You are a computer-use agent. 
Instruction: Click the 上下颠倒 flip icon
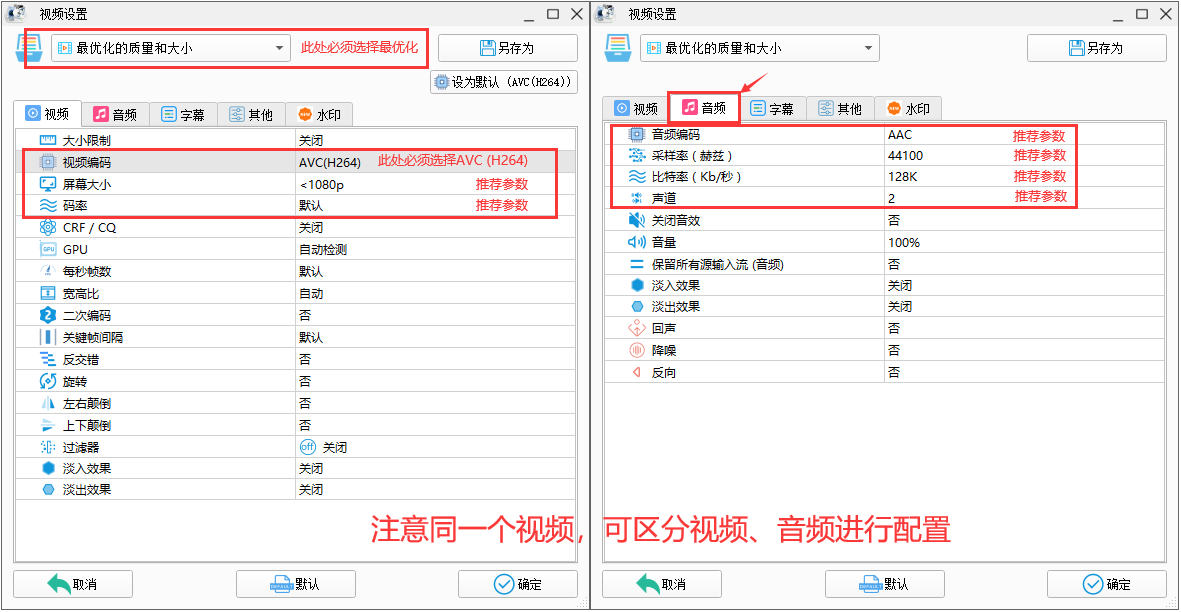pyautogui.click(x=48, y=425)
